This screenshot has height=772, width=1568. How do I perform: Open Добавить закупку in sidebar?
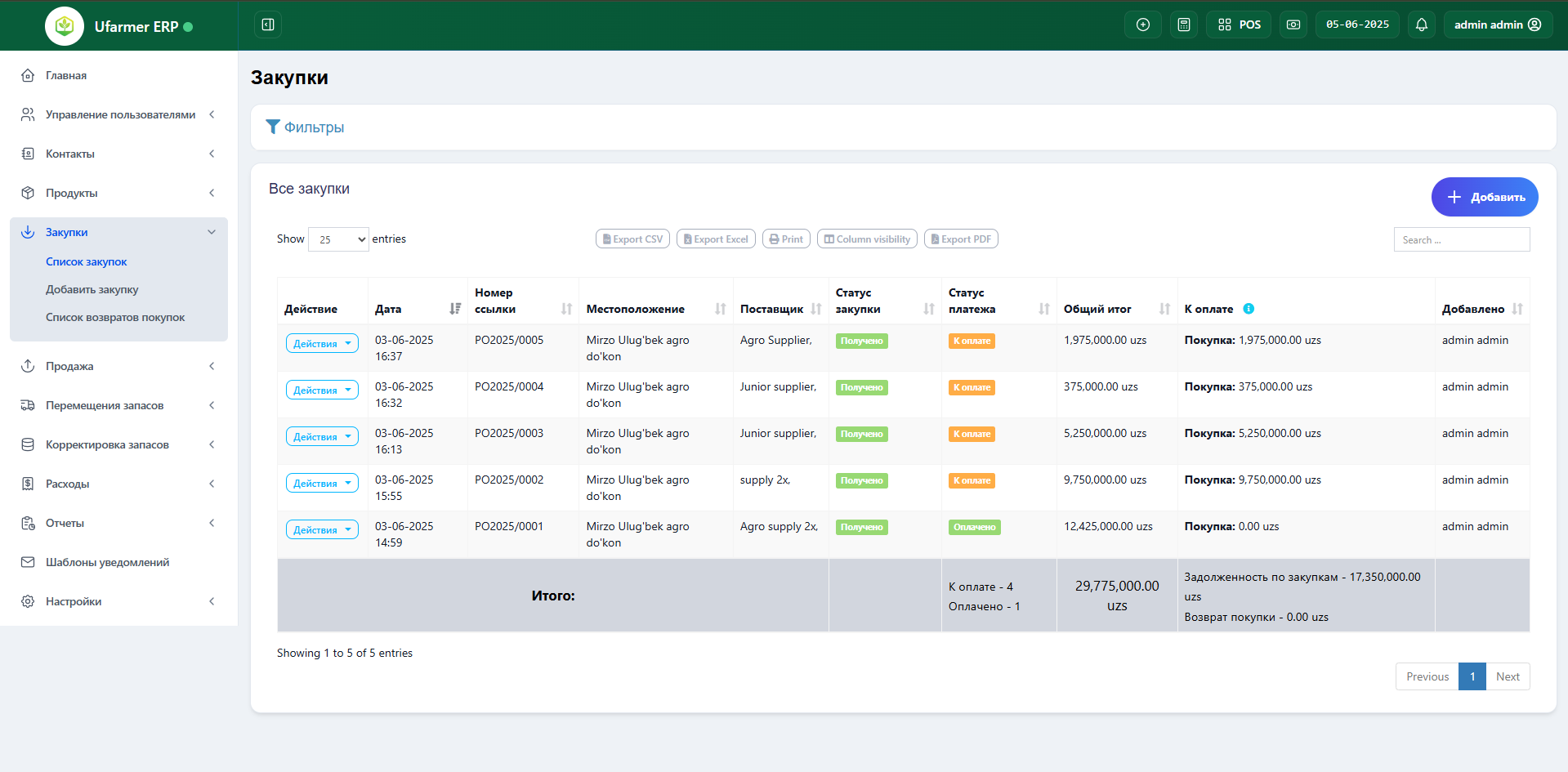[92, 289]
